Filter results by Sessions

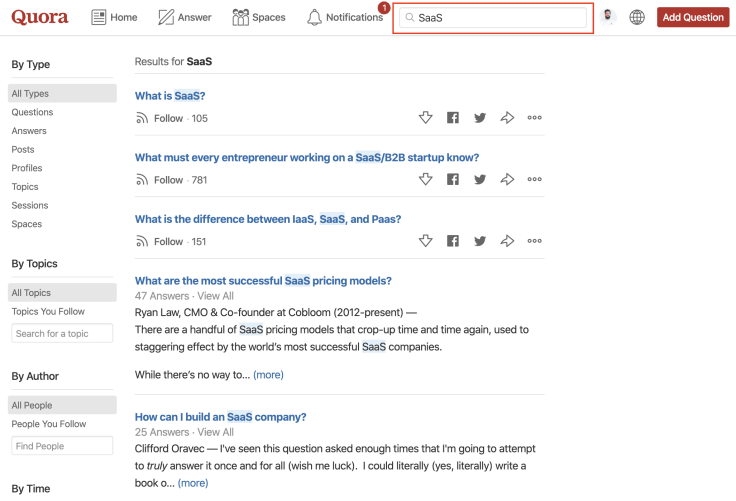(30, 205)
